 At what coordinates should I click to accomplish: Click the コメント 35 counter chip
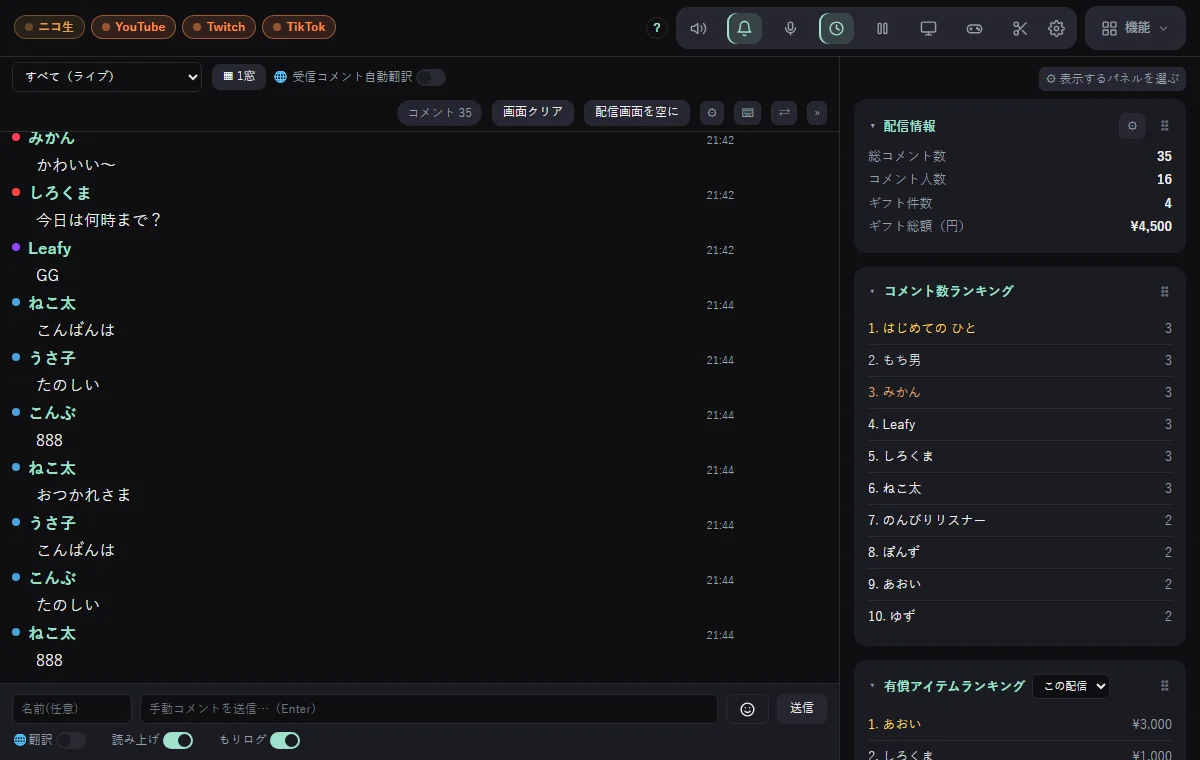click(440, 113)
